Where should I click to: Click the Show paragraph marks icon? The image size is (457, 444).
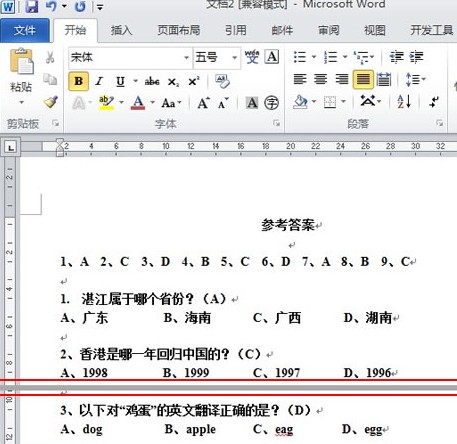click(434, 102)
